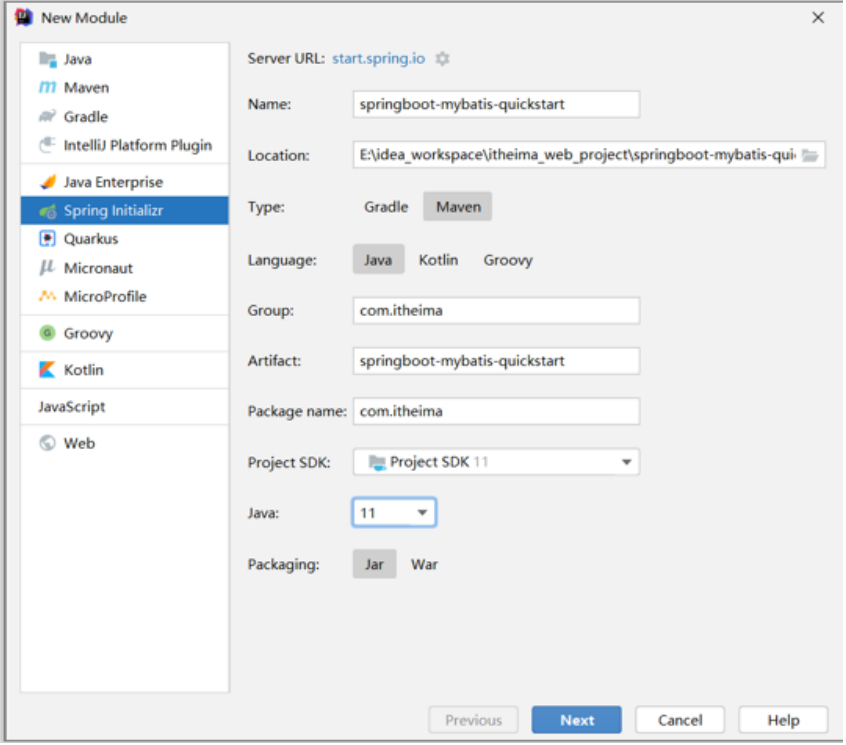Screen dimensions: 846x745
Task: Select JavaScript module type
Action: (125, 407)
